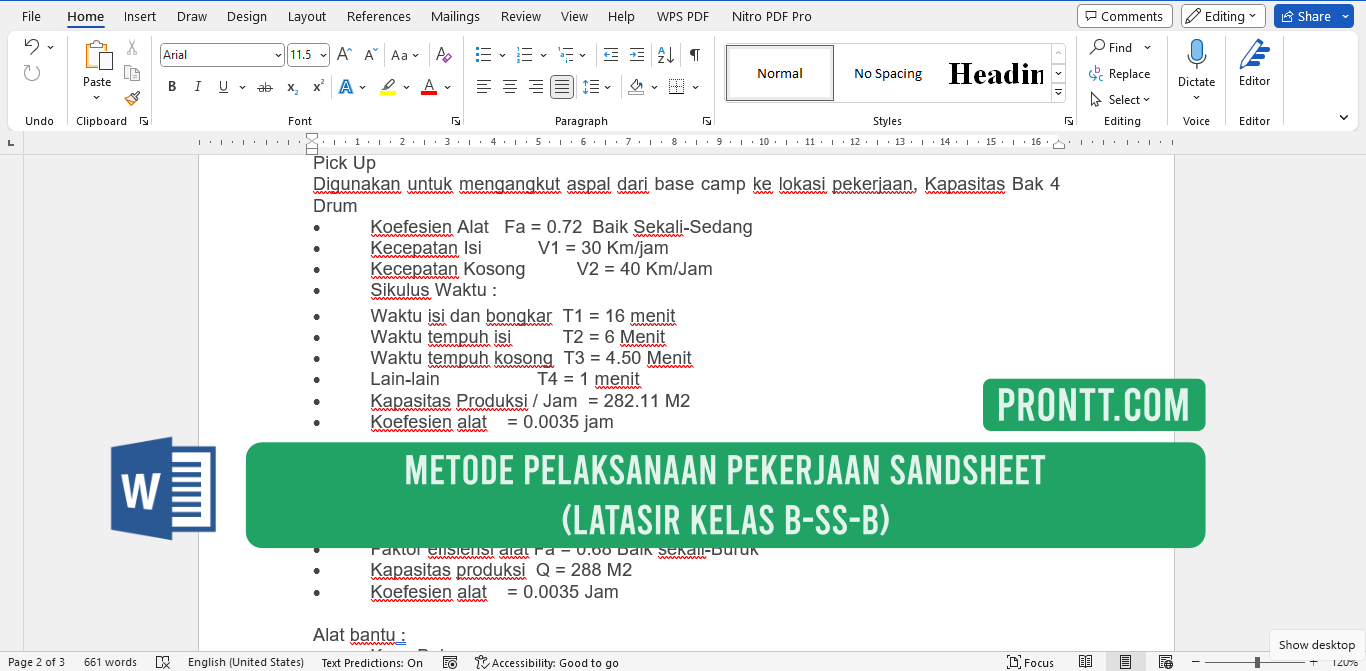
Task: Open the font name dropdown
Action: pyautogui.click(x=278, y=55)
